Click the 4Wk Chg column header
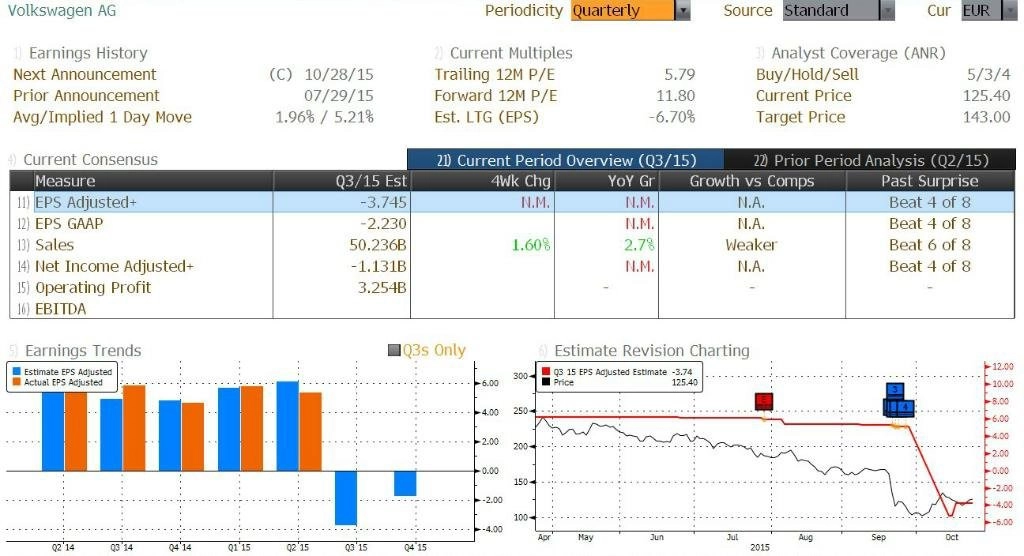Viewport: 1024px width, 556px height. pos(482,181)
